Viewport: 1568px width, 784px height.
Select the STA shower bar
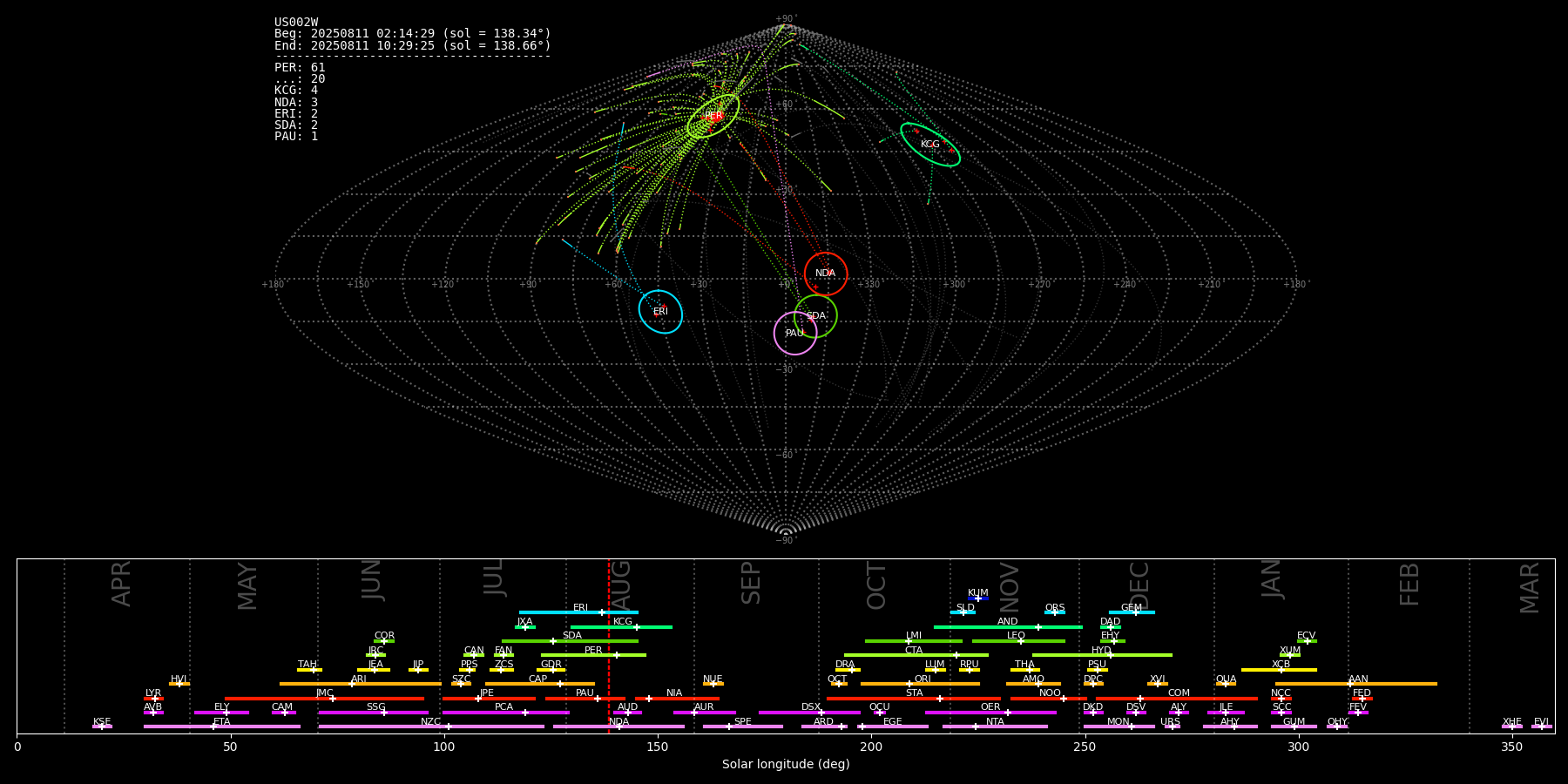click(914, 699)
